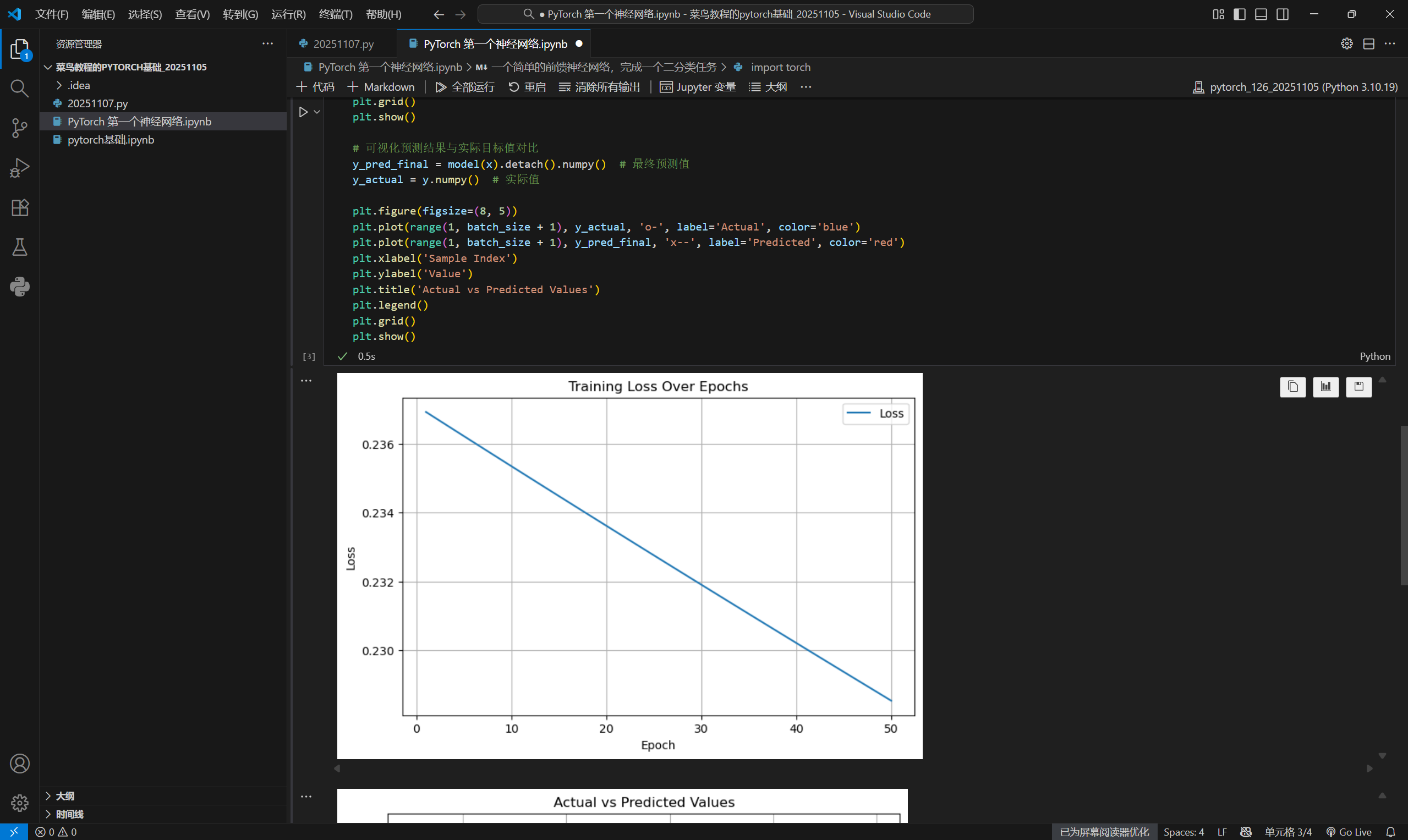This screenshot has height=840, width=1408.
Task: Switch to PyTorch 第一个神经网络.ipynb tab
Action: (x=494, y=43)
